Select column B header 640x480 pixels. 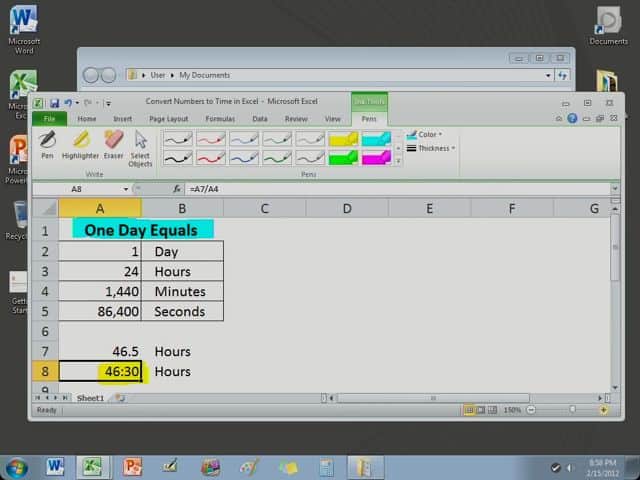point(182,209)
